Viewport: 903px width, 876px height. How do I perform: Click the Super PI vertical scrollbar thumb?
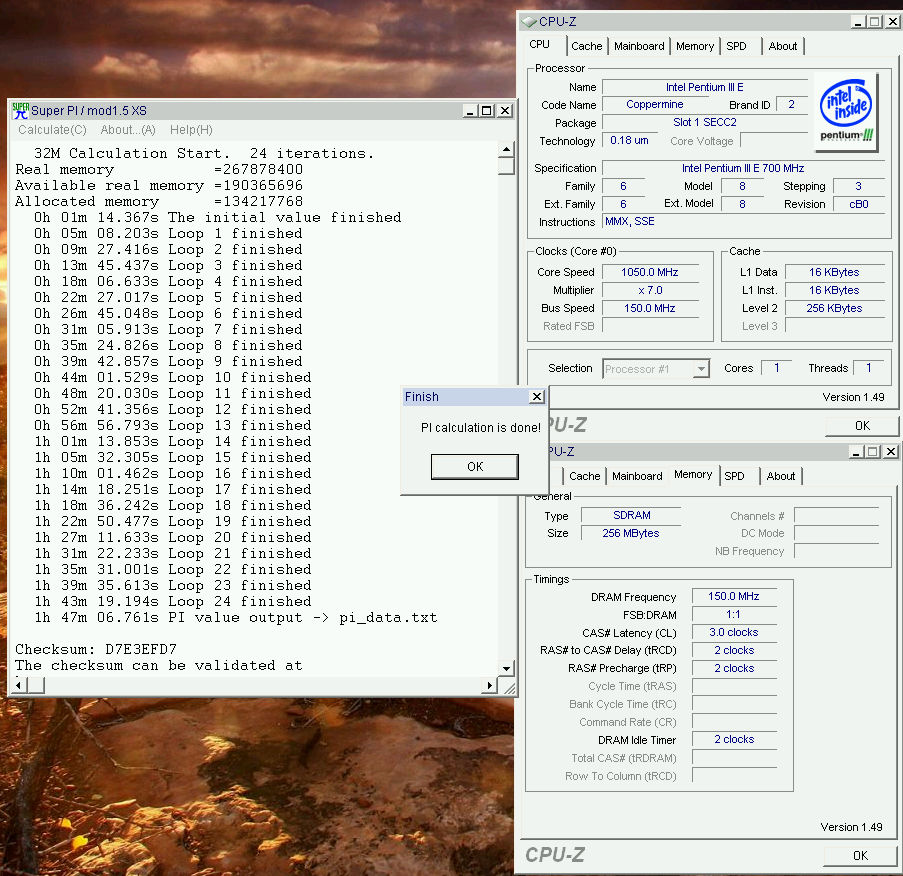tap(506, 166)
